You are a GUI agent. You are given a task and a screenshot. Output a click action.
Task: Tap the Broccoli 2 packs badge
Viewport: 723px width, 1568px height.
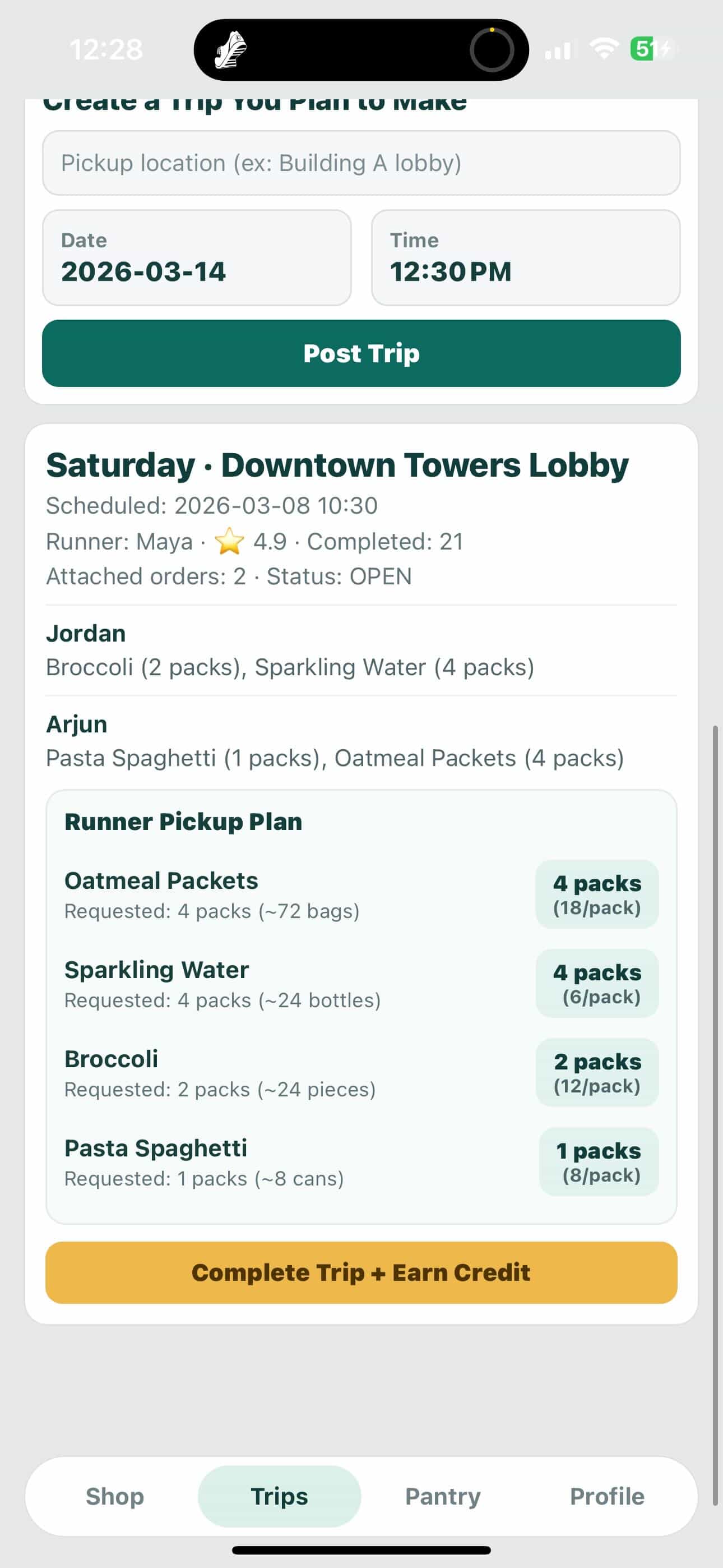click(596, 1072)
